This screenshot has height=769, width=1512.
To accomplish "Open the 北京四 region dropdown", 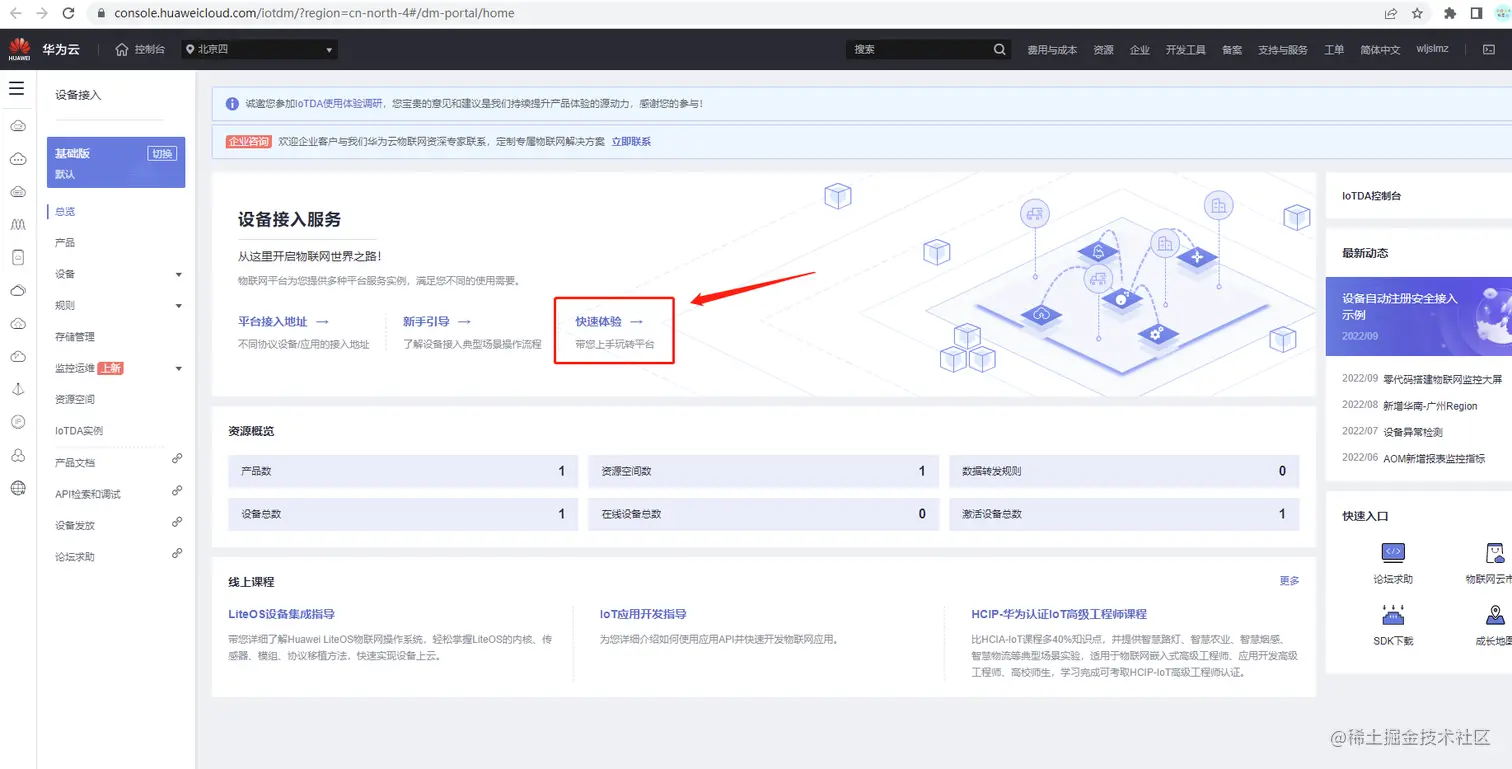I will click(259, 49).
